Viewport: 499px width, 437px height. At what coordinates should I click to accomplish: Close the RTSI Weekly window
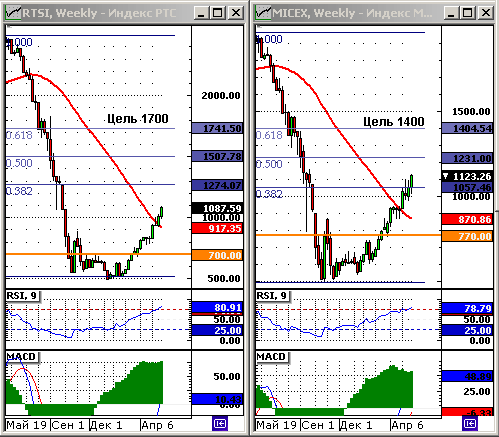click(x=236, y=13)
